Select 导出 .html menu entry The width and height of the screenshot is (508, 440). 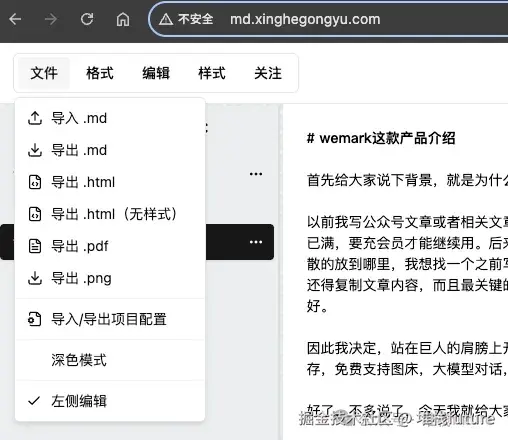[110, 182]
